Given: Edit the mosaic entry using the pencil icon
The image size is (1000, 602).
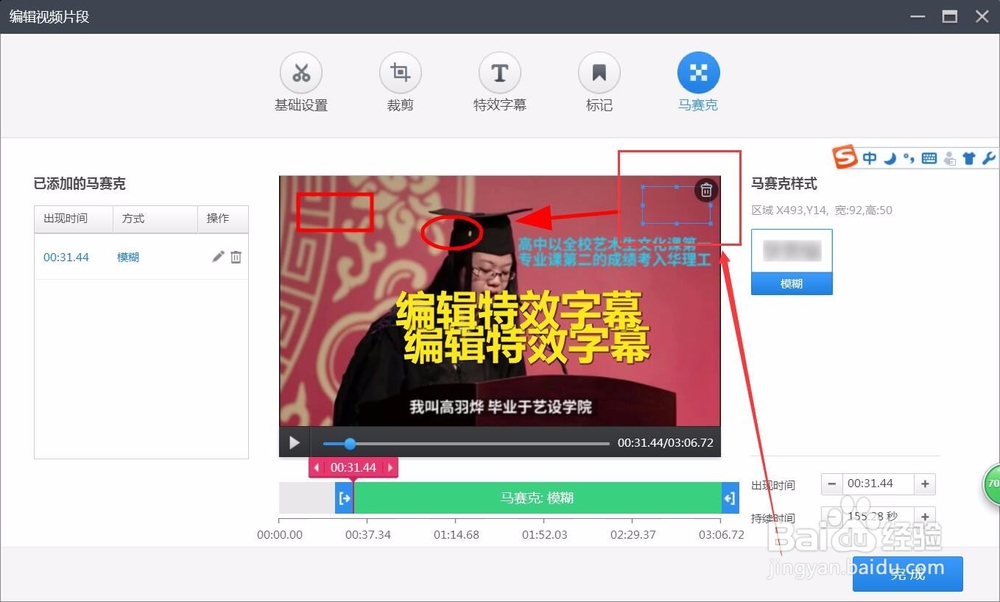Looking at the screenshot, I should point(217,257).
